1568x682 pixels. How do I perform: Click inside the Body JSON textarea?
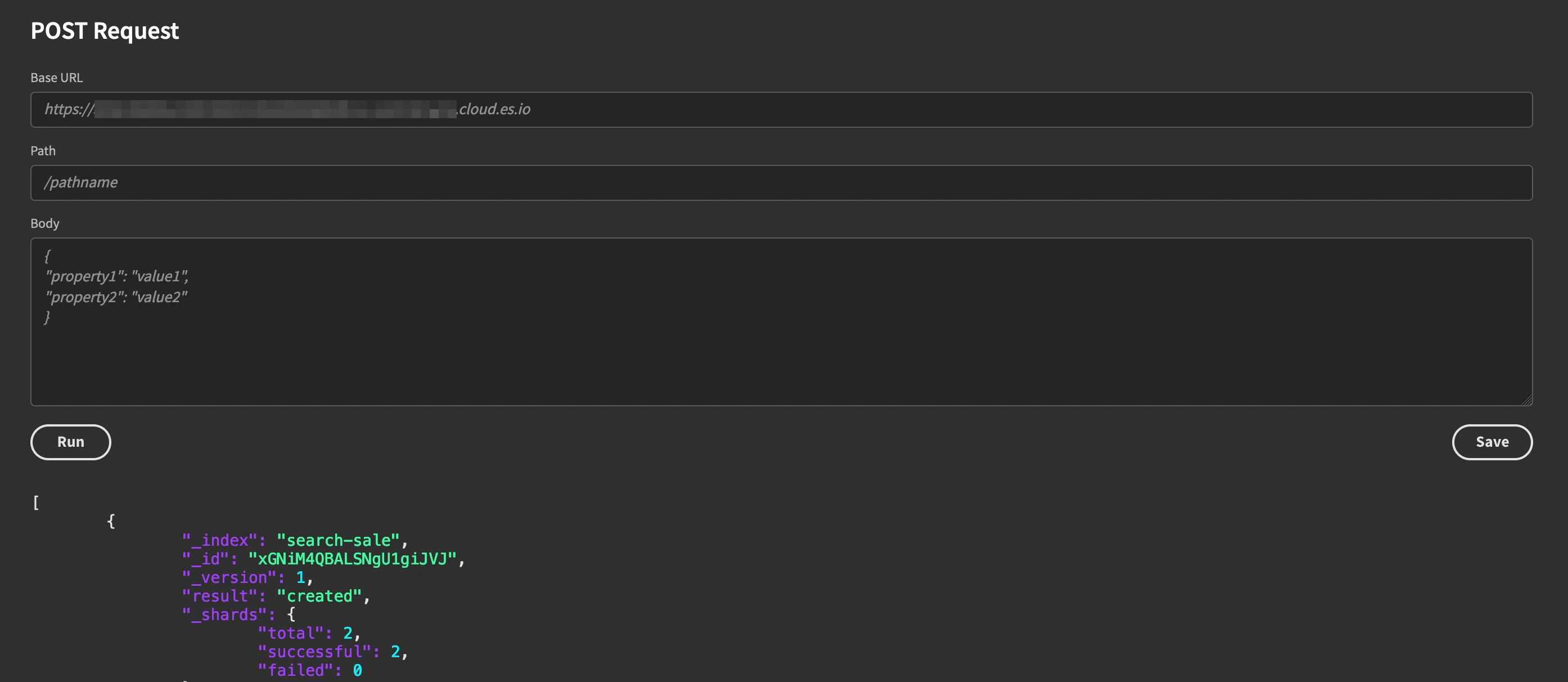pos(782,321)
